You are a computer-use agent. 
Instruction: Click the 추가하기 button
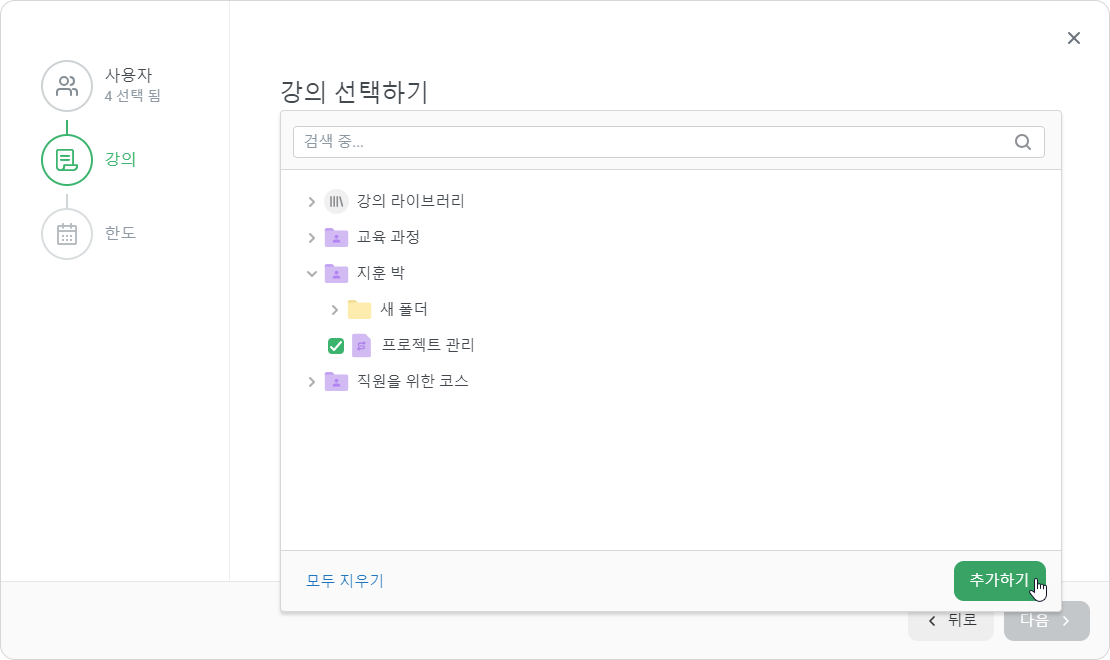point(1000,581)
